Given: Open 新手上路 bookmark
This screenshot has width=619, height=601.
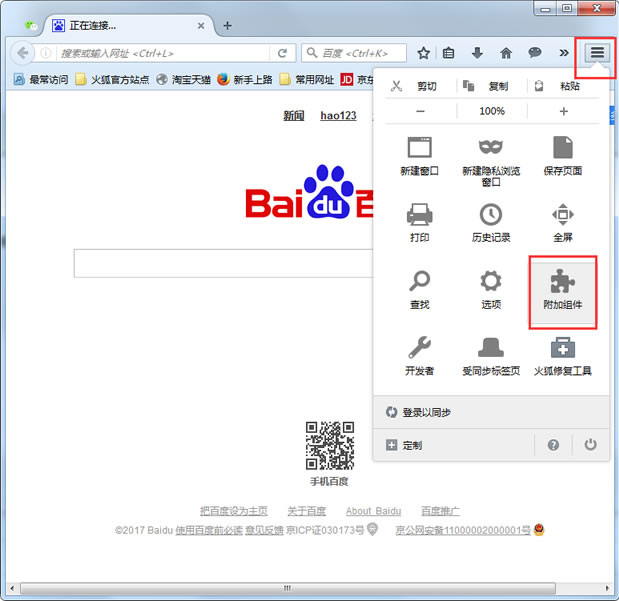Looking at the screenshot, I should coord(245,79).
